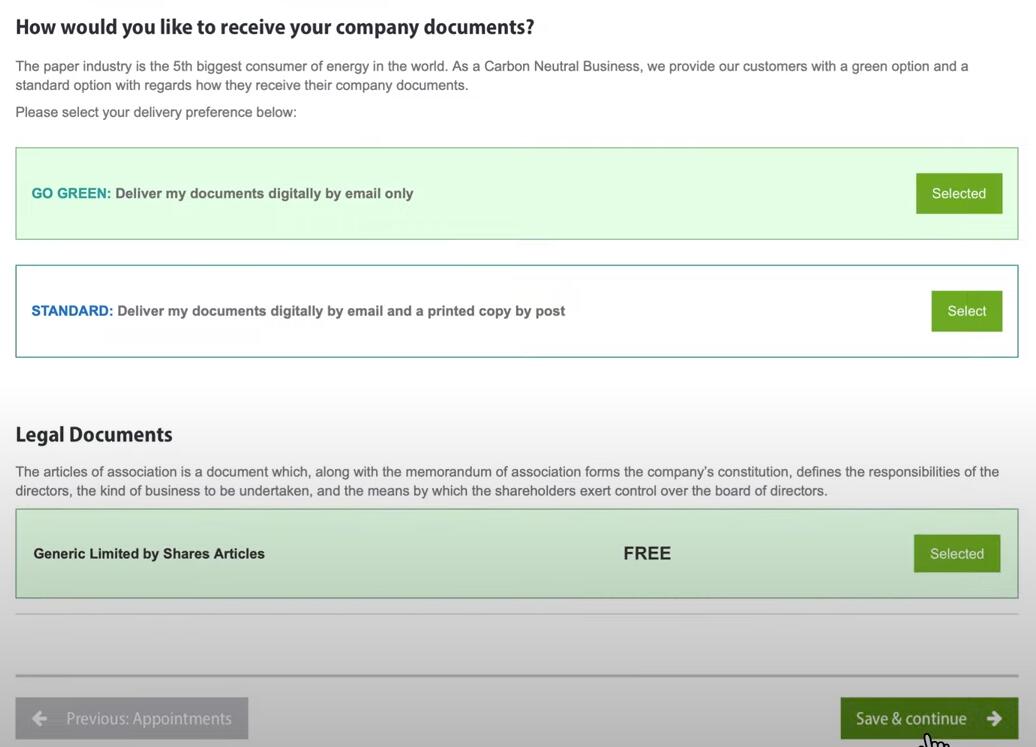Click "Deliver my documents digitally by email only" text
The image size is (1036, 747).
264,194
